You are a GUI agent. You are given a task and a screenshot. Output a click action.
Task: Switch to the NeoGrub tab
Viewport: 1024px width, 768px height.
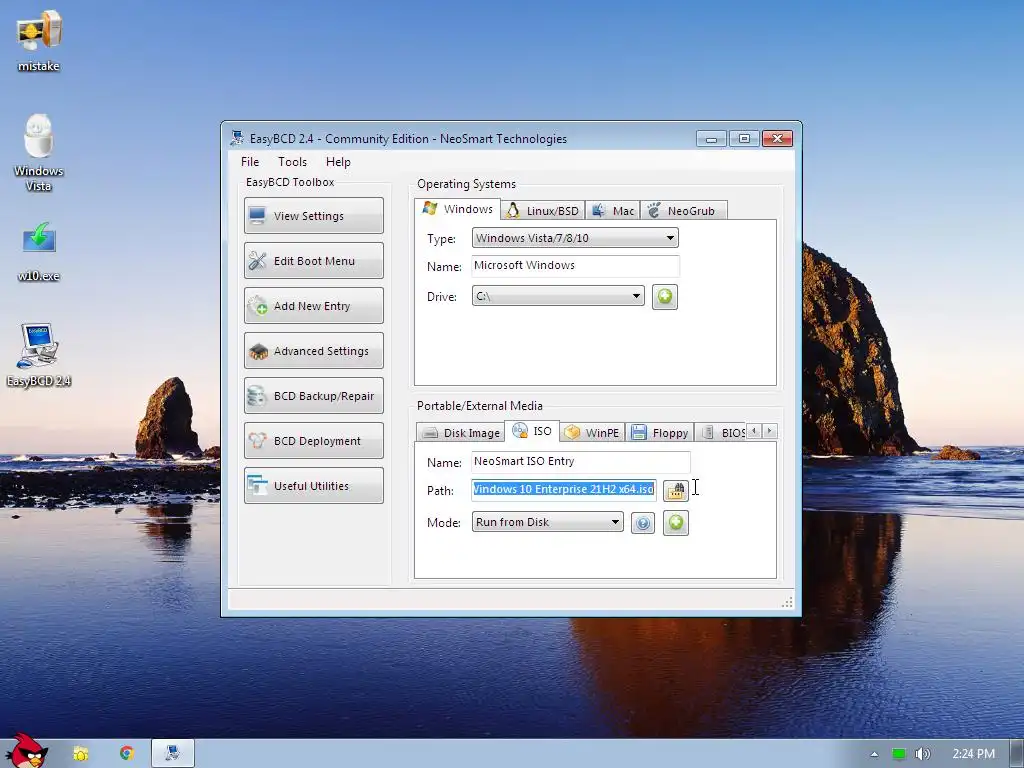(x=683, y=211)
